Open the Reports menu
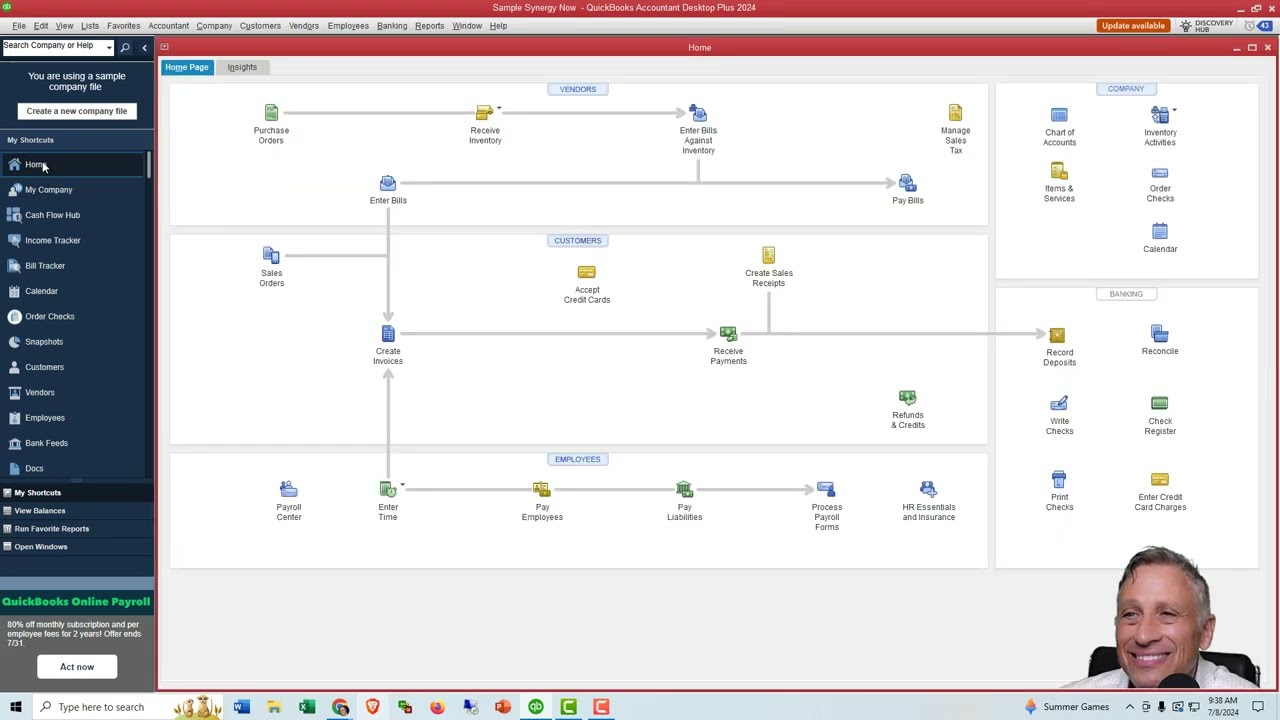Image resolution: width=1280 pixels, height=720 pixels. [x=429, y=26]
